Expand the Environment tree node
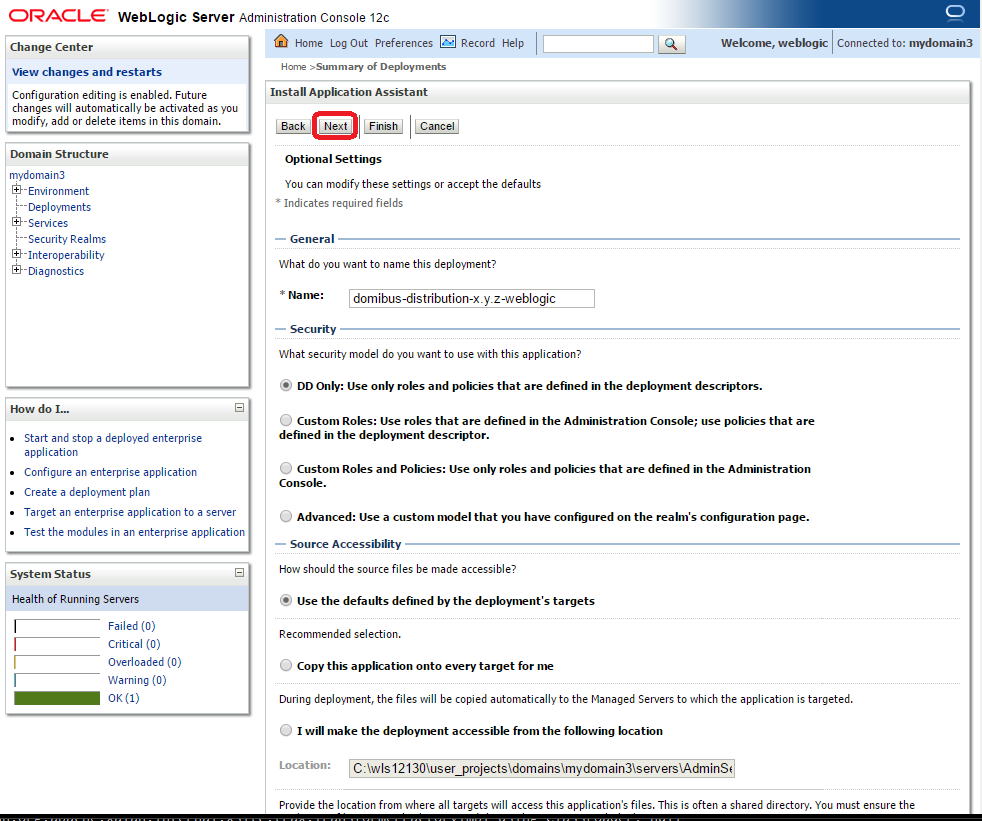Screen dimensions: 982x821 point(16,190)
